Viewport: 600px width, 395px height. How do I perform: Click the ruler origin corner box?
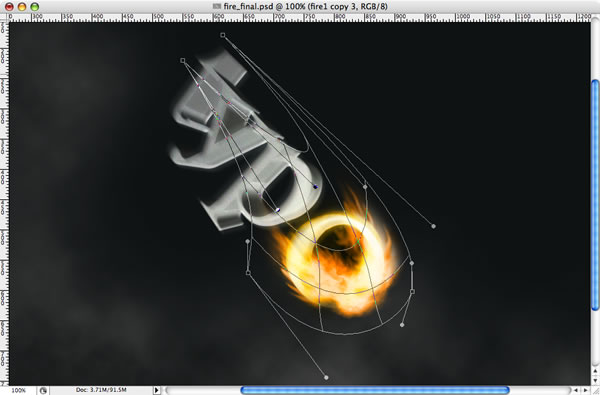tap(4, 17)
